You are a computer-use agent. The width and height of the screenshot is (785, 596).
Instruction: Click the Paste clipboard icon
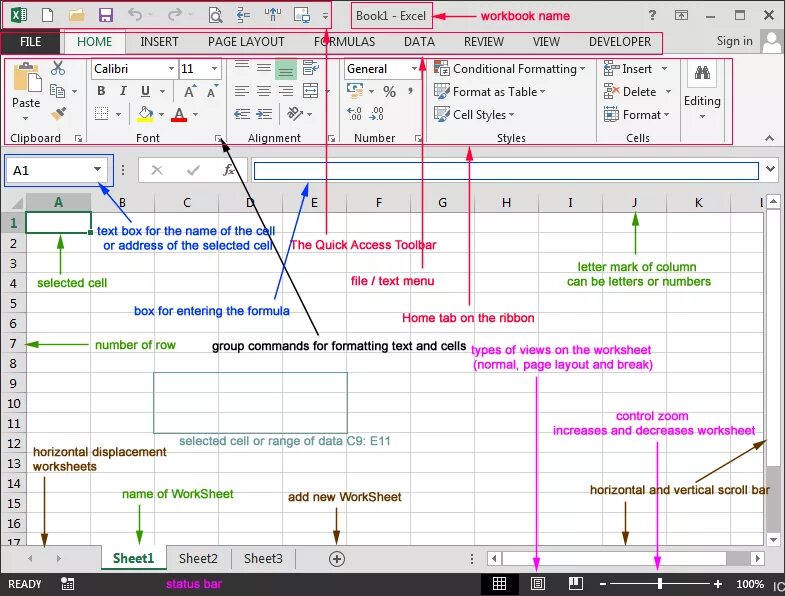(27, 78)
